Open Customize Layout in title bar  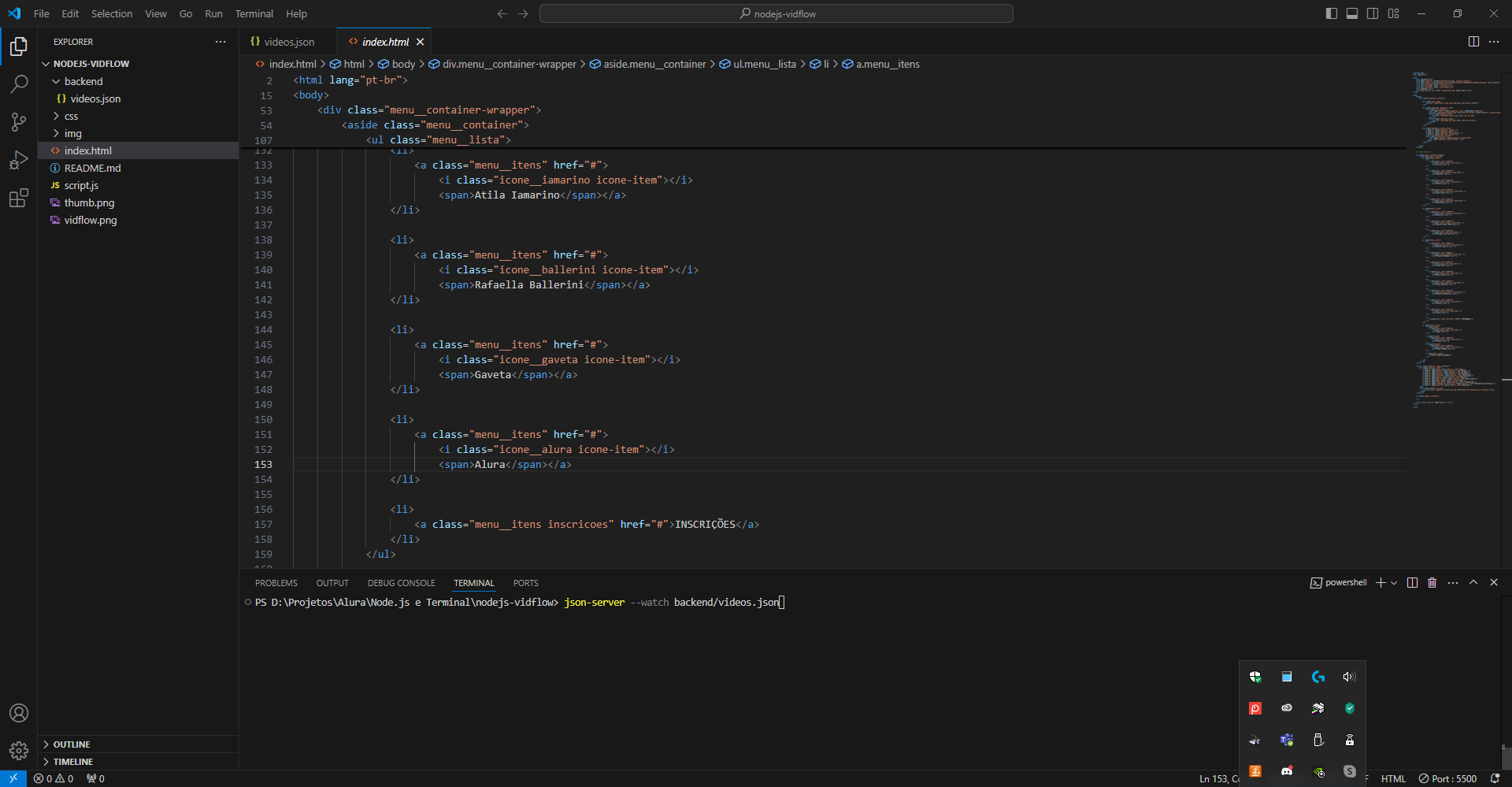1393,13
